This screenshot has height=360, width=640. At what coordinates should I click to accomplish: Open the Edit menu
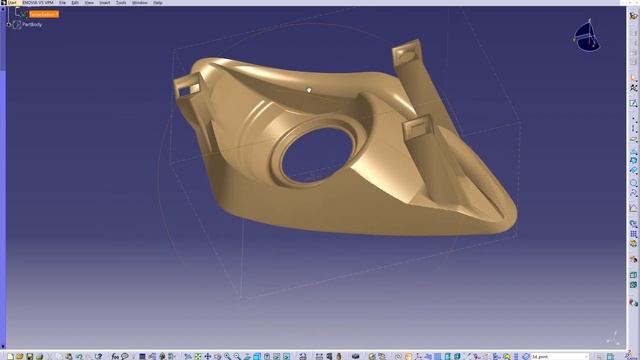click(x=75, y=2)
